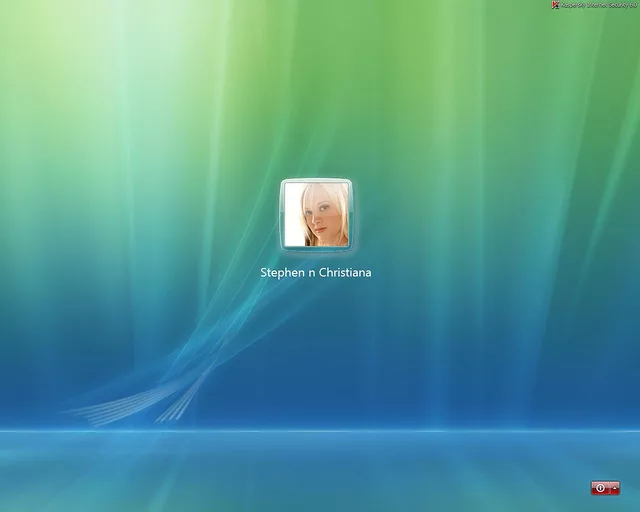Screen dimensions: 640x512
Task: Click the Stephen n Christiana user name
Action: pyautogui.click(x=316, y=272)
